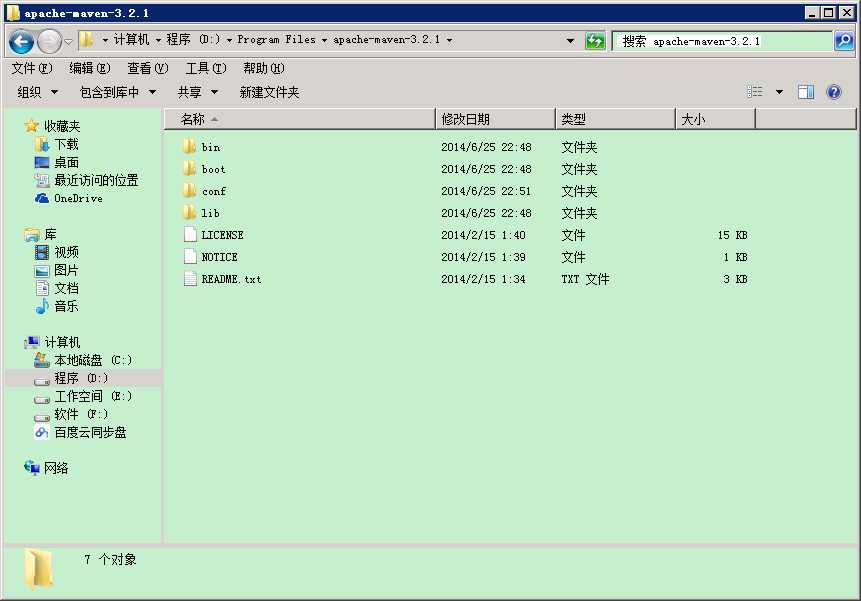Viewport: 861px width, 601px height.
Task: Select 软件 (F:) drive
Action: pyautogui.click(x=81, y=414)
